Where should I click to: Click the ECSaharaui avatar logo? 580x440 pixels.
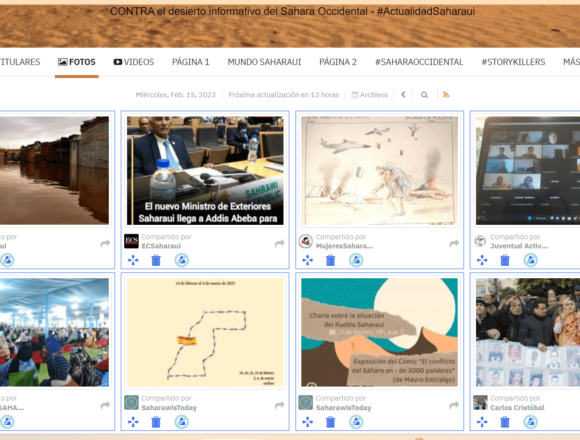click(131, 241)
